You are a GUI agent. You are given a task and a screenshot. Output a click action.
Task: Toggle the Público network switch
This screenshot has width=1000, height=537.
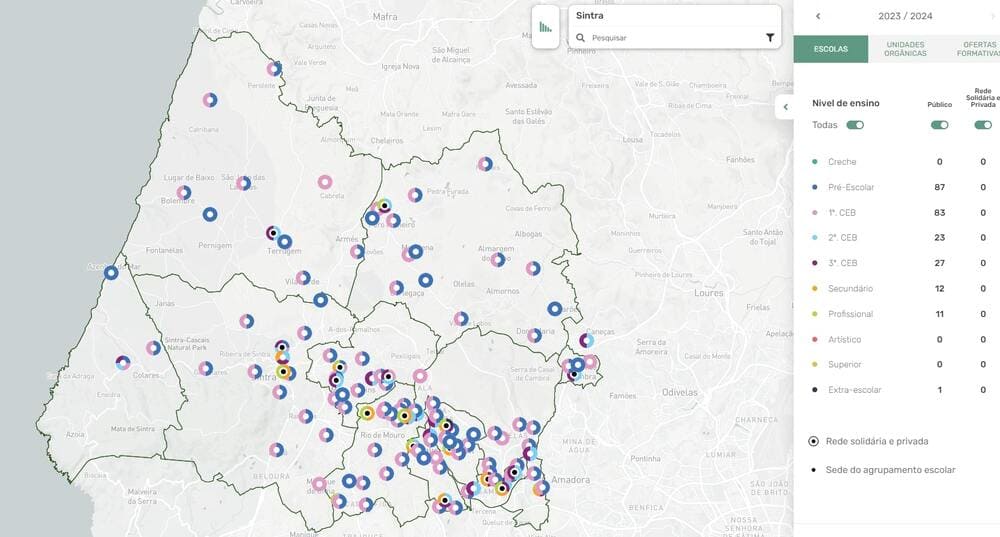tap(939, 125)
